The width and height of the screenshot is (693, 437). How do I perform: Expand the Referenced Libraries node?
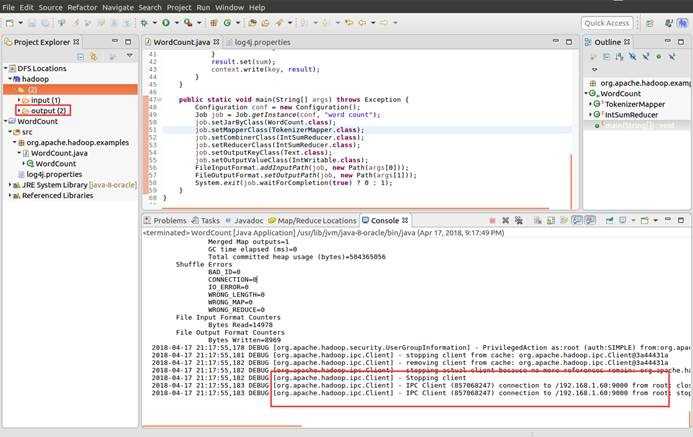tap(10, 195)
